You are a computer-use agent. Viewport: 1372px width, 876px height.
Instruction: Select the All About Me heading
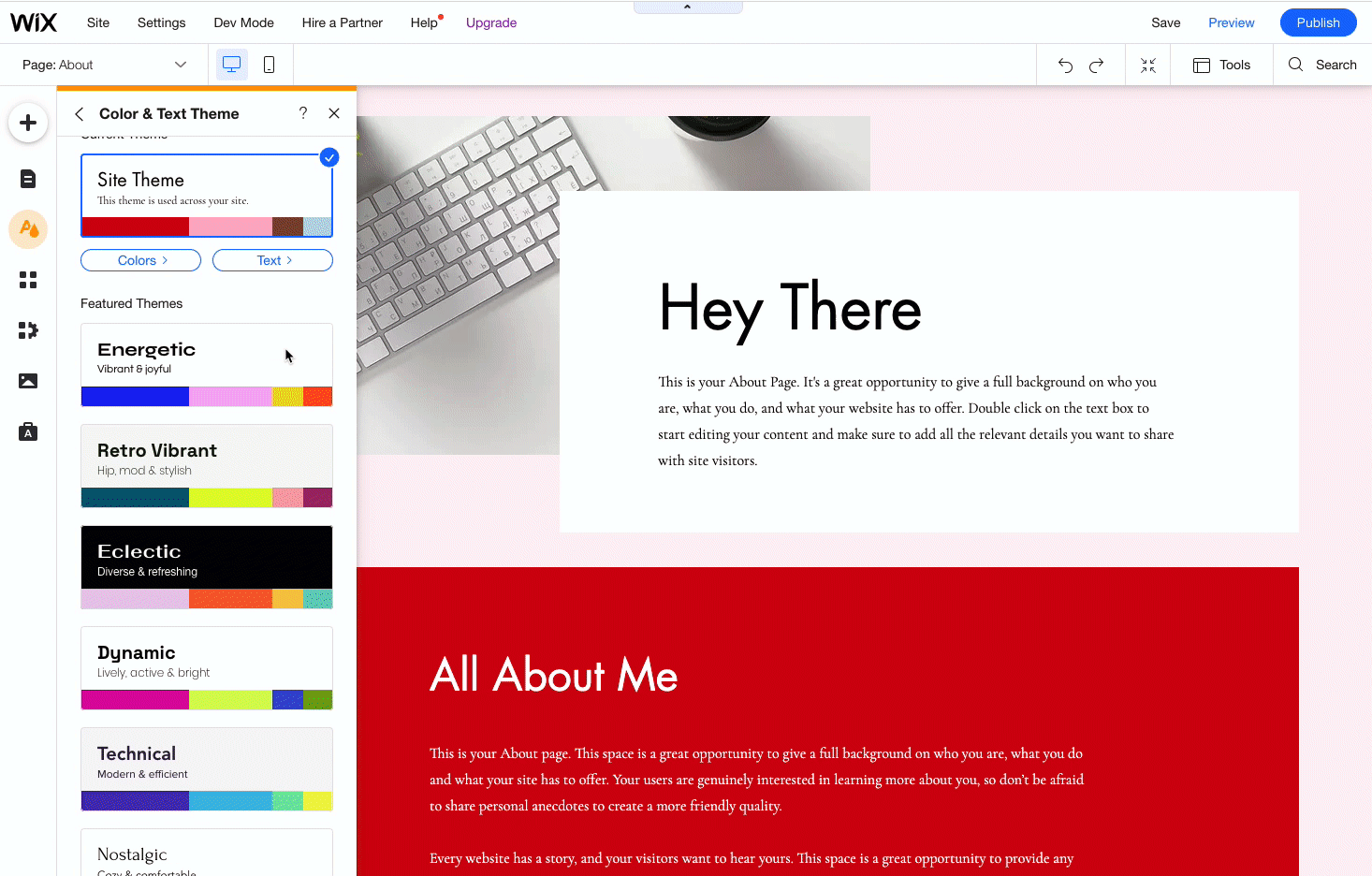point(554,675)
